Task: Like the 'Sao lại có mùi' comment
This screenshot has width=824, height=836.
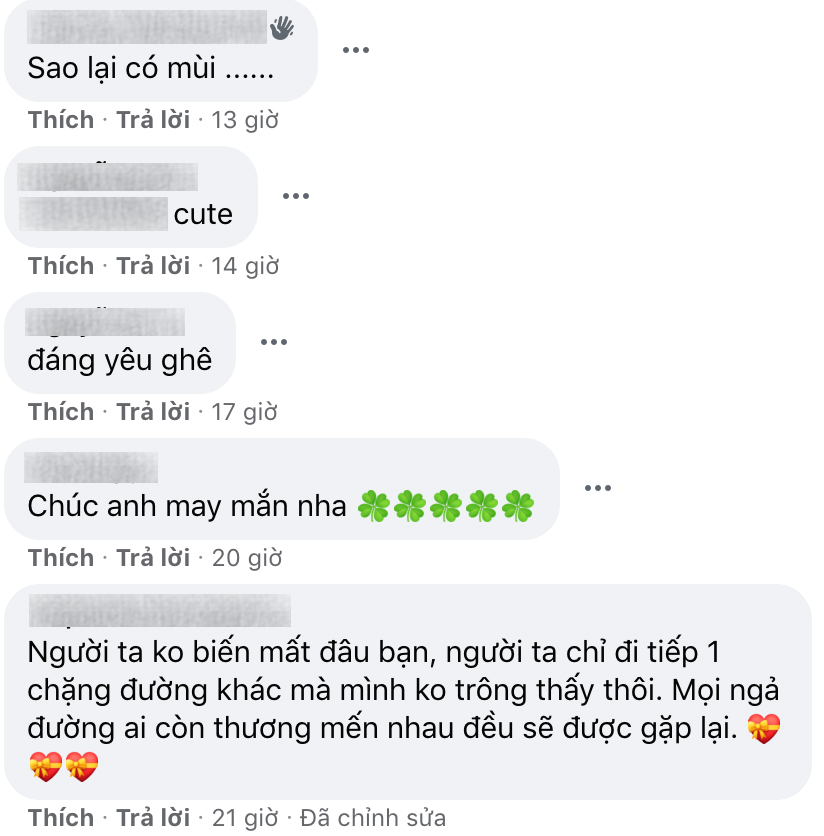Action: [61, 120]
